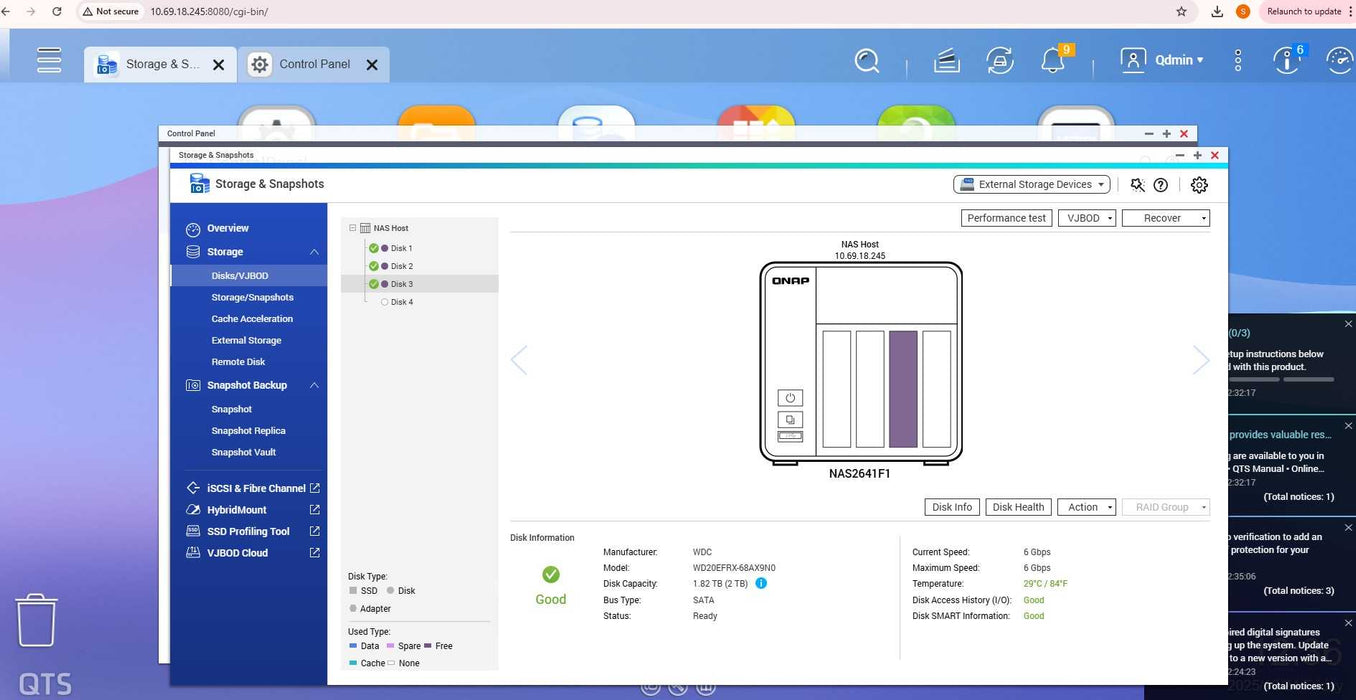Open SSD Profiling Tool link
This screenshot has width=1356, height=700.
click(x=248, y=532)
